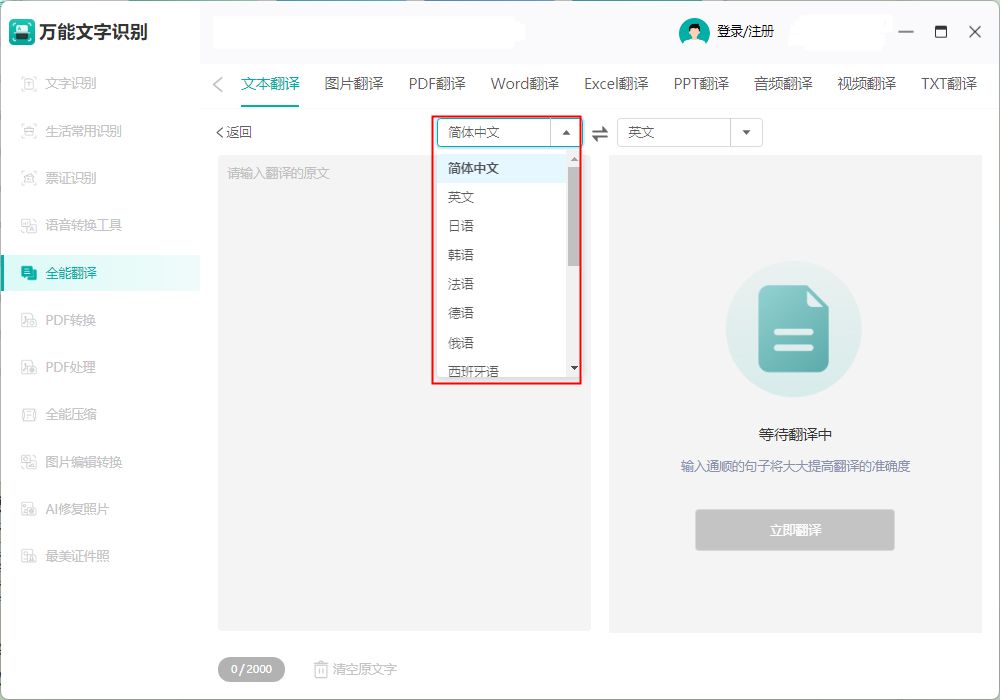Image resolution: width=1000 pixels, height=700 pixels.
Task: Choose 韩语 from the language list
Action: (501, 255)
